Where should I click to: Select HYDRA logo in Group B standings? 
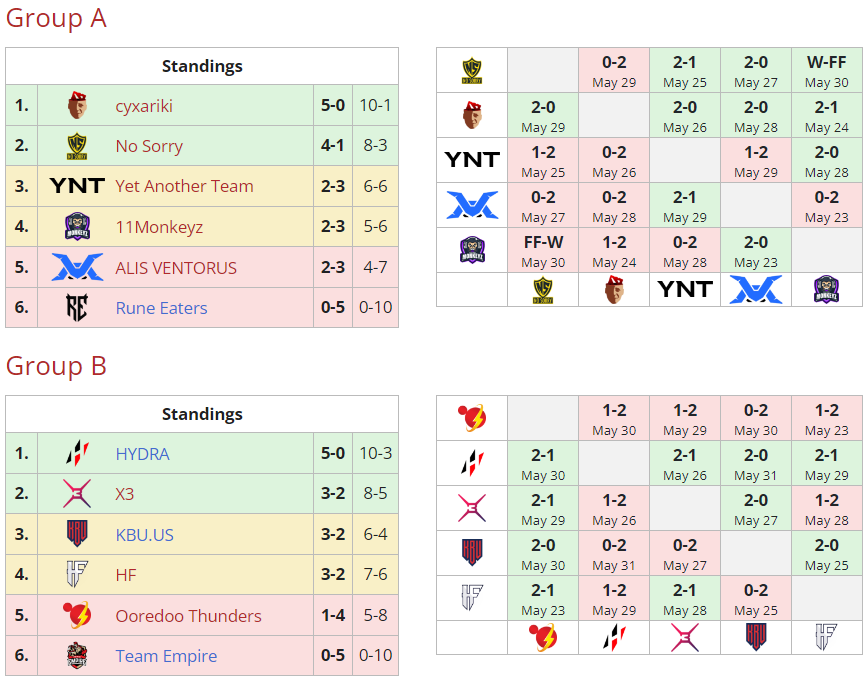77,454
